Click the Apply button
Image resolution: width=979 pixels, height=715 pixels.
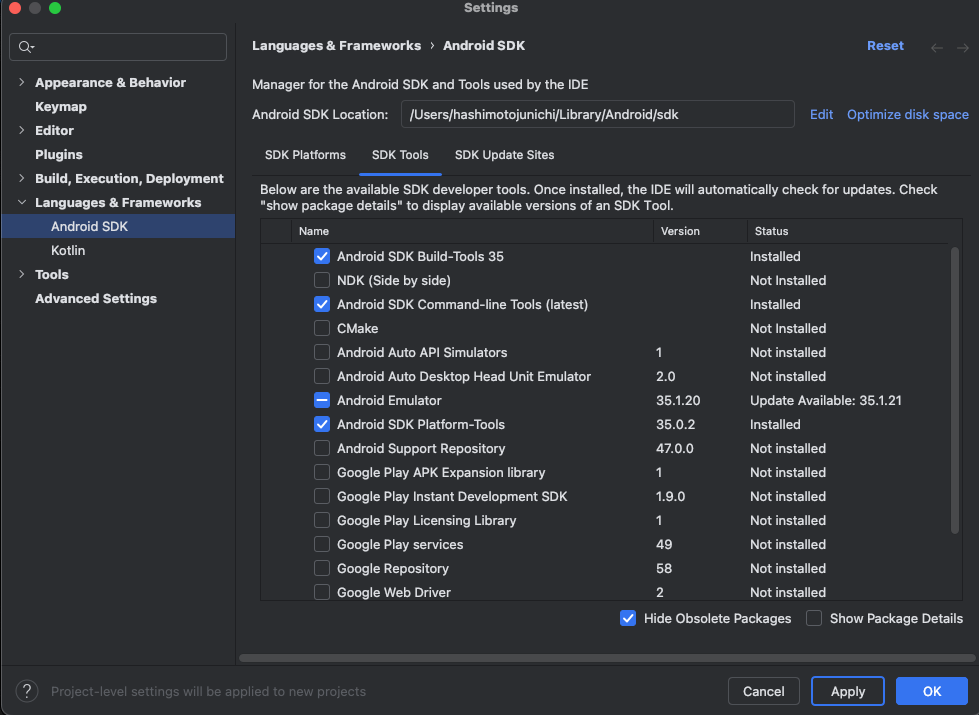848,691
